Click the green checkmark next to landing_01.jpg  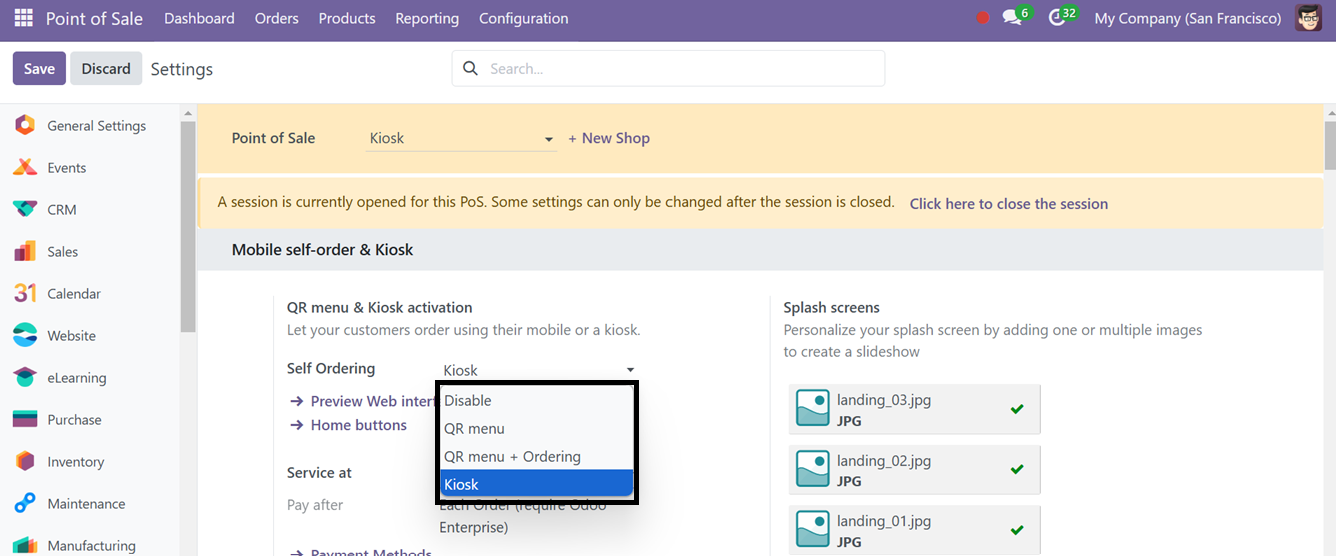click(1017, 529)
